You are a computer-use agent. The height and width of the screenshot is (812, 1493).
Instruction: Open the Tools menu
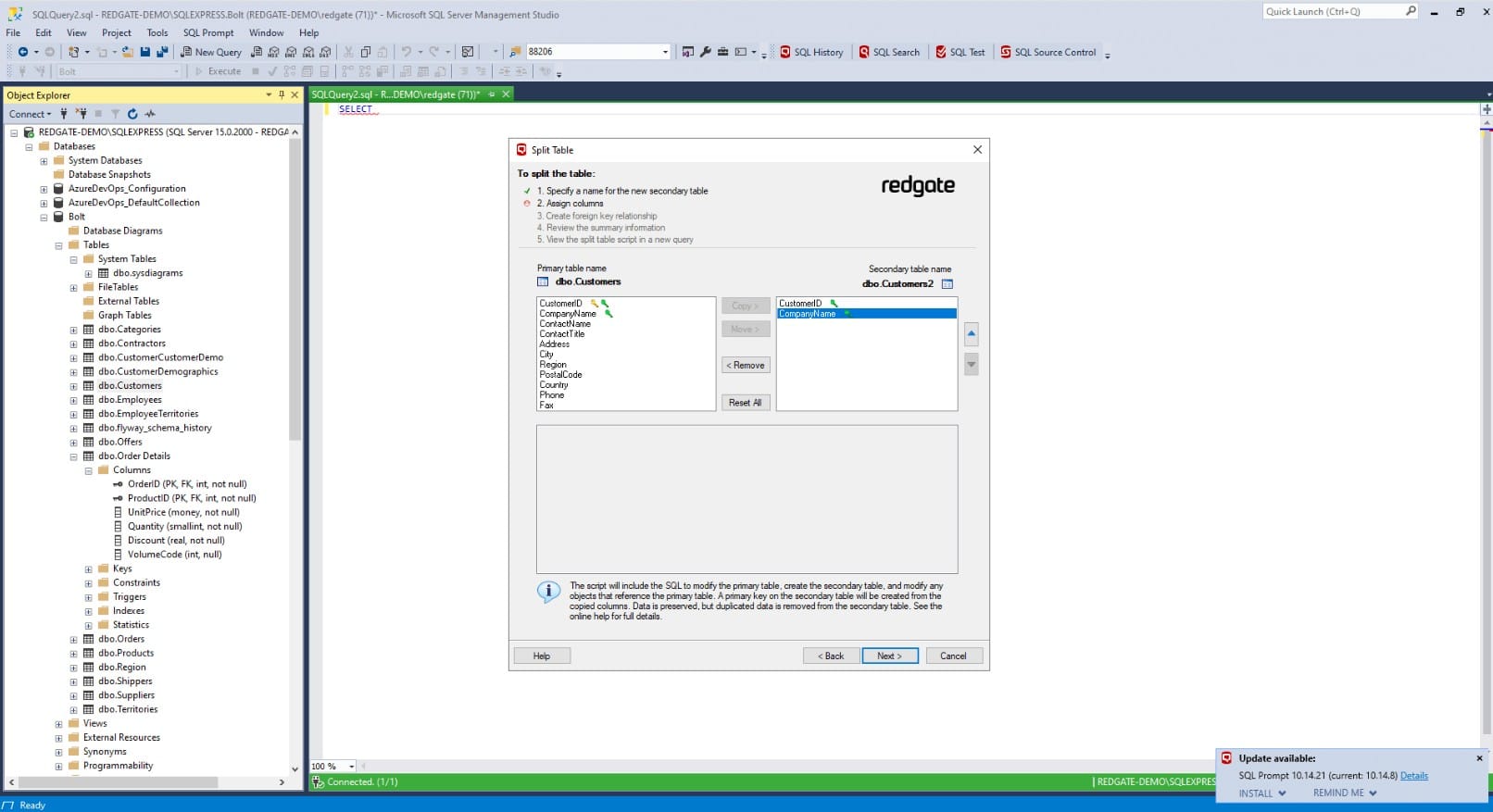pyautogui.click(x=157, y=32)
